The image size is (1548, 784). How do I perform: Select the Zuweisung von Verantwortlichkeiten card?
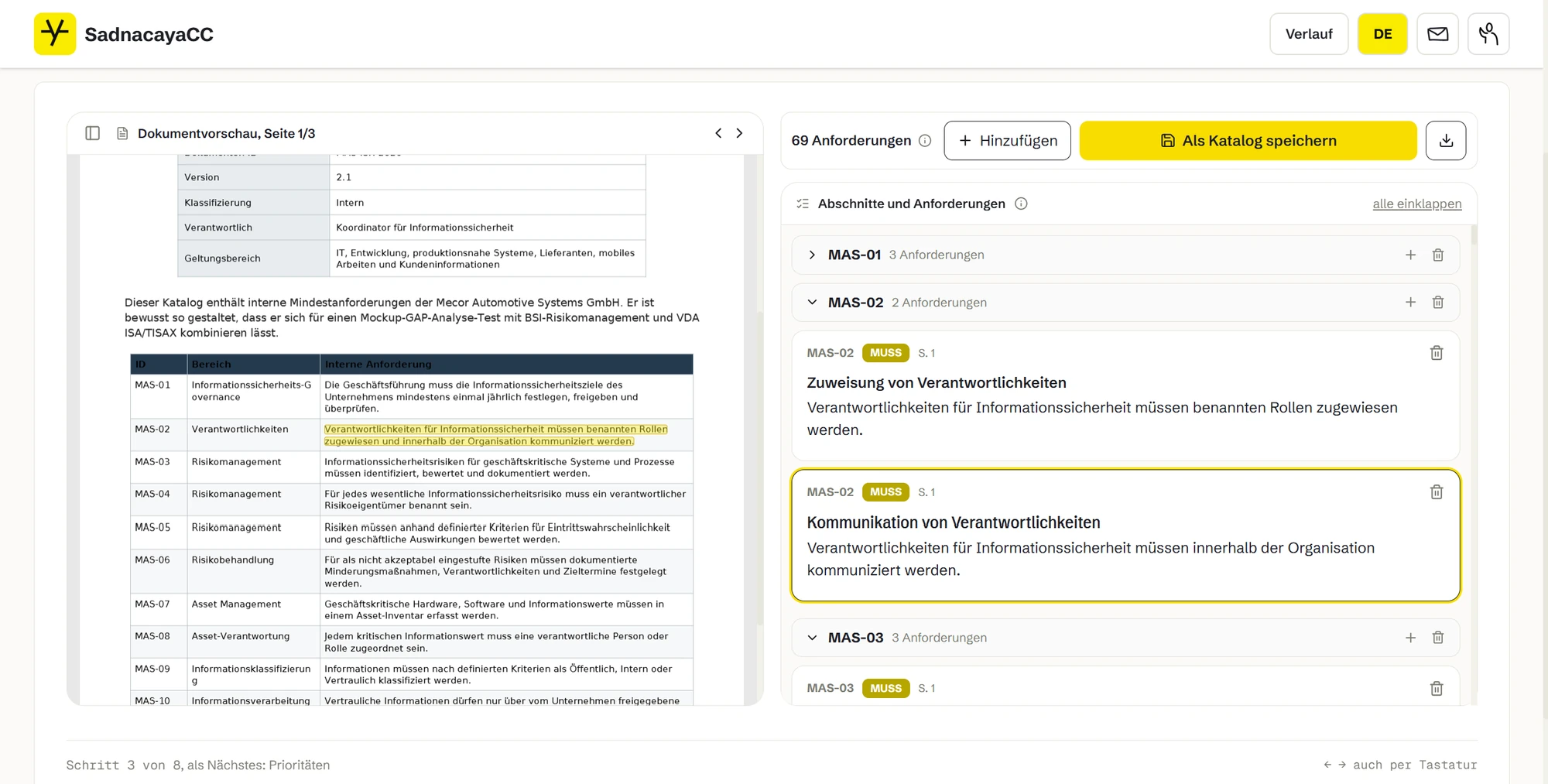(x=1125, y=395)
